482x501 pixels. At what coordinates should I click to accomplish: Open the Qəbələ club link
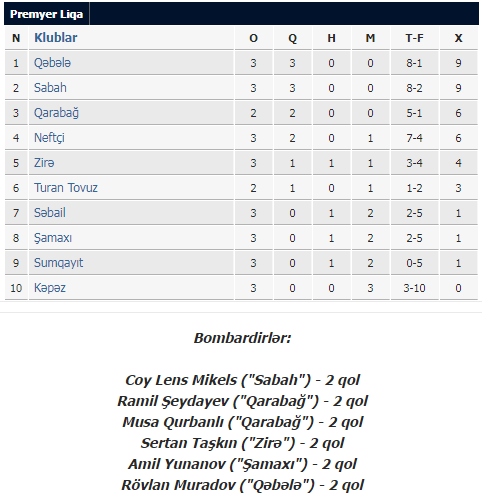[x=52, y=63]
